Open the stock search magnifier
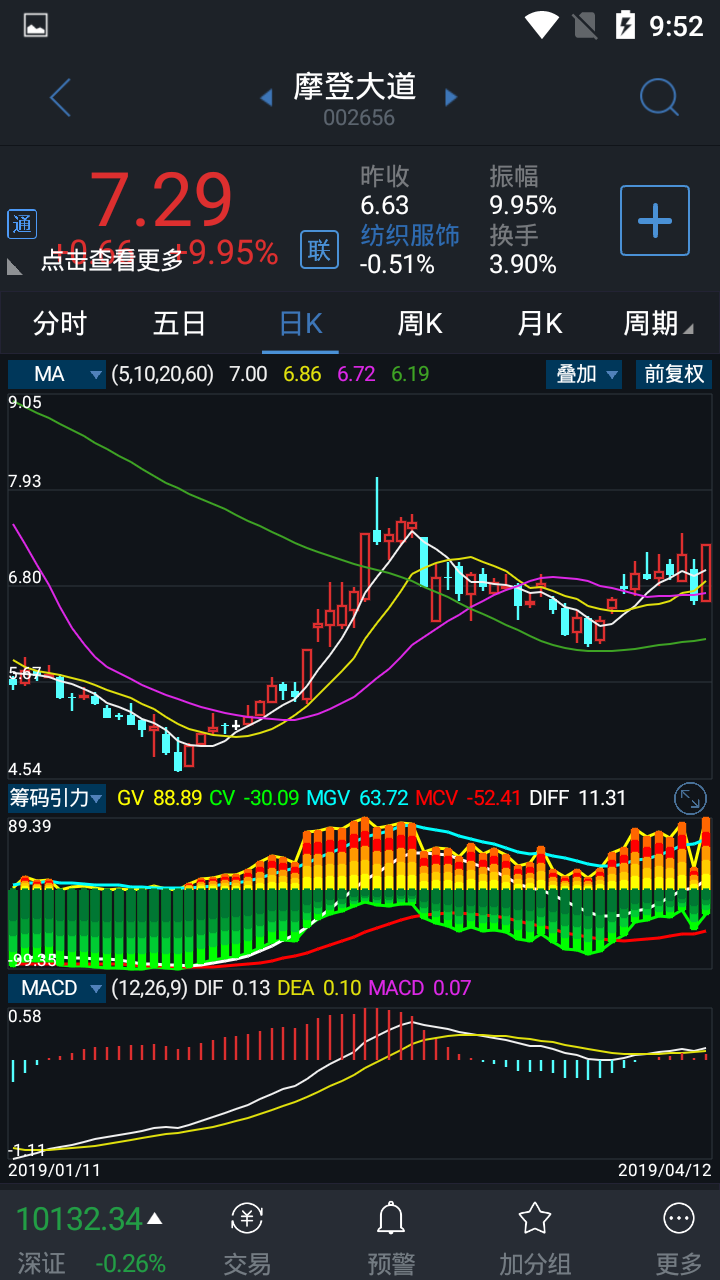 pyautogui.click(x=659, y=97)
